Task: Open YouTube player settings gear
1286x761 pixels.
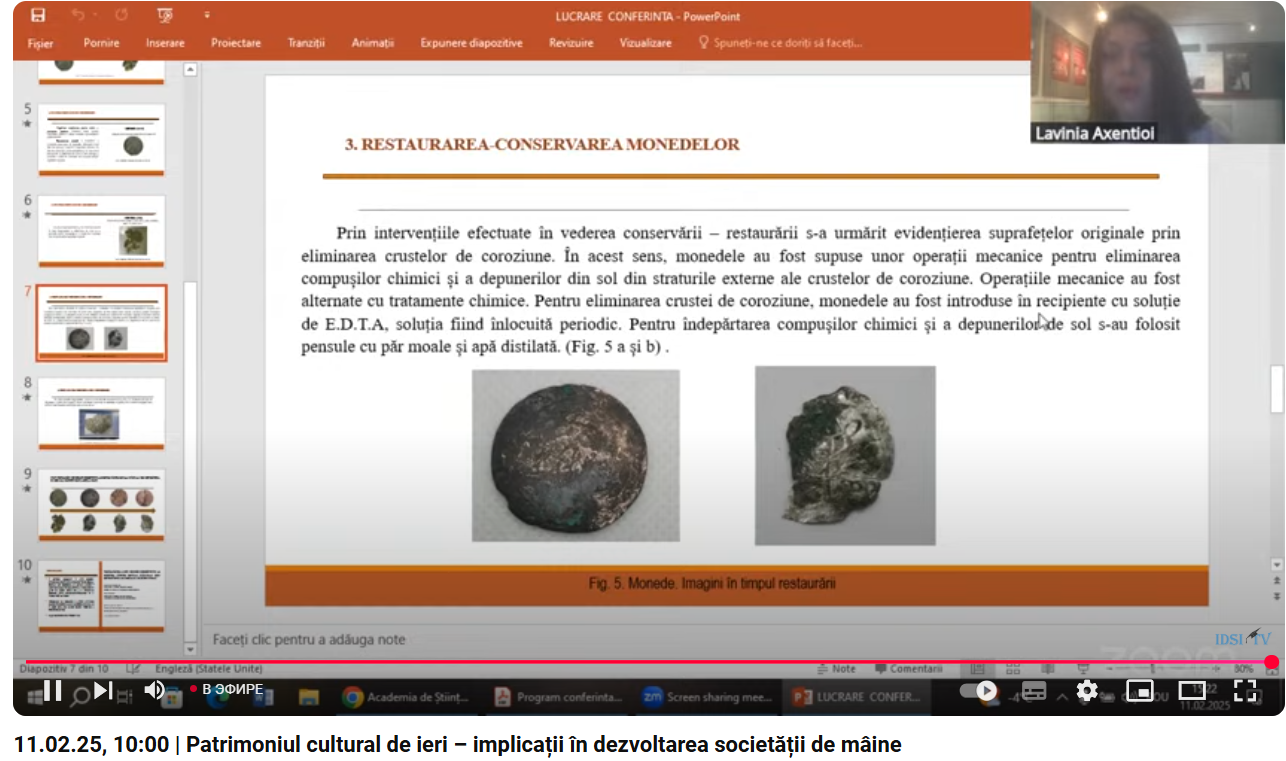Action: tap(1087, 690)
